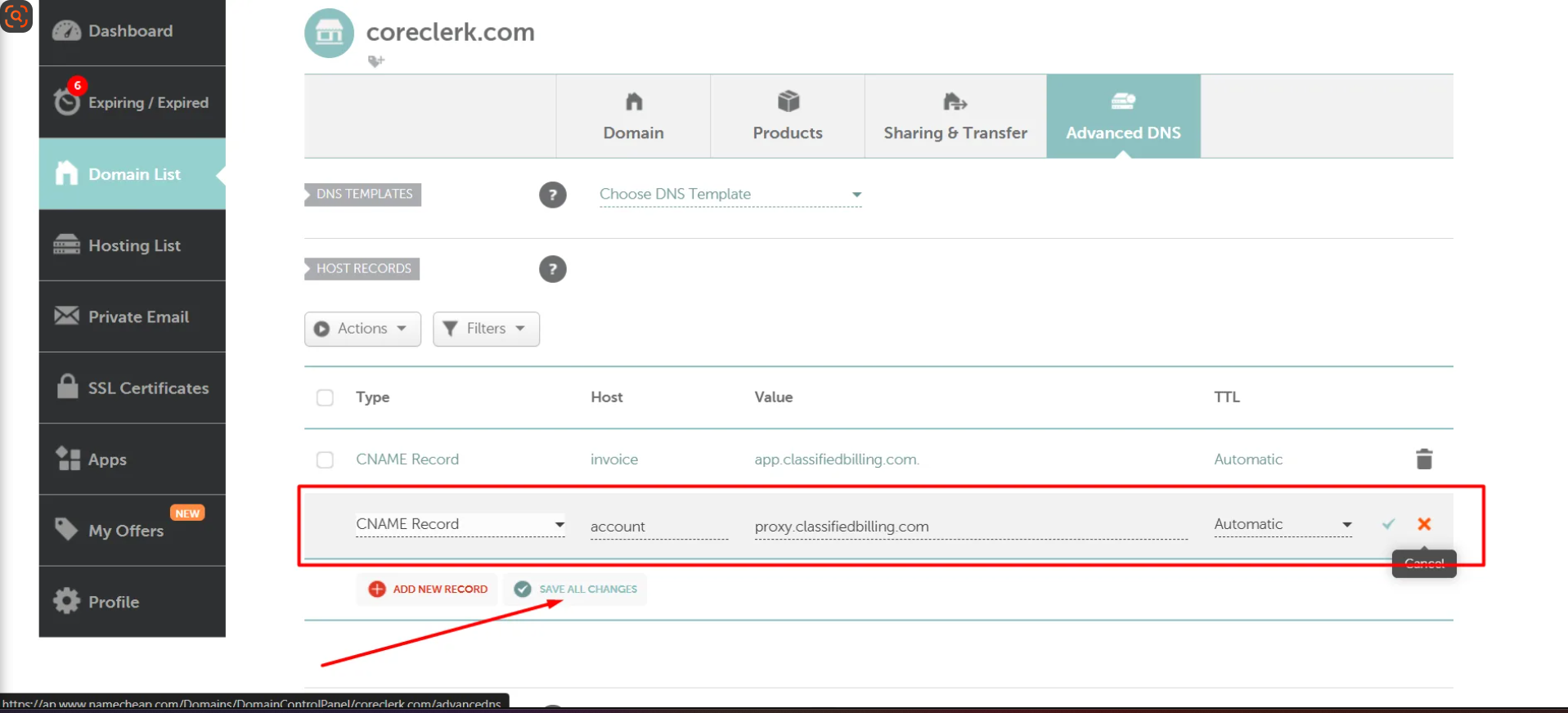Click the green checkmark to confirm record
Screen dimensions: 1568x713
pos(1388,524)
